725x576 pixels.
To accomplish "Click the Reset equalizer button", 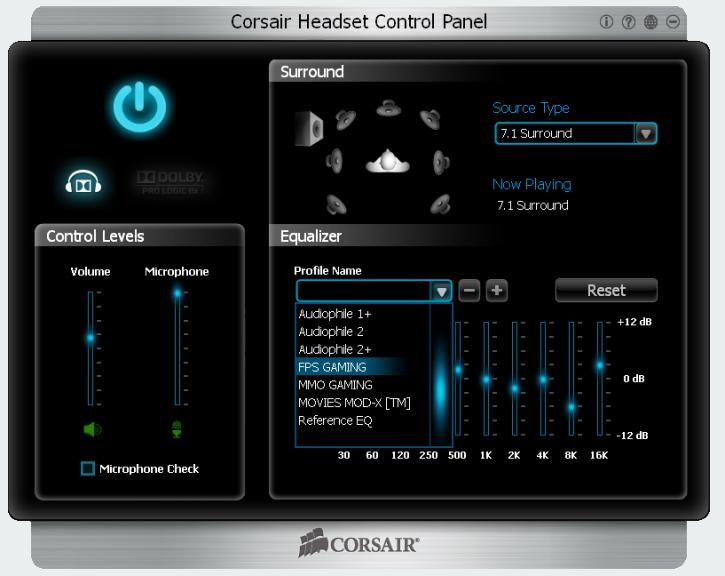I will pyautogui.click(x=606, y=290).
